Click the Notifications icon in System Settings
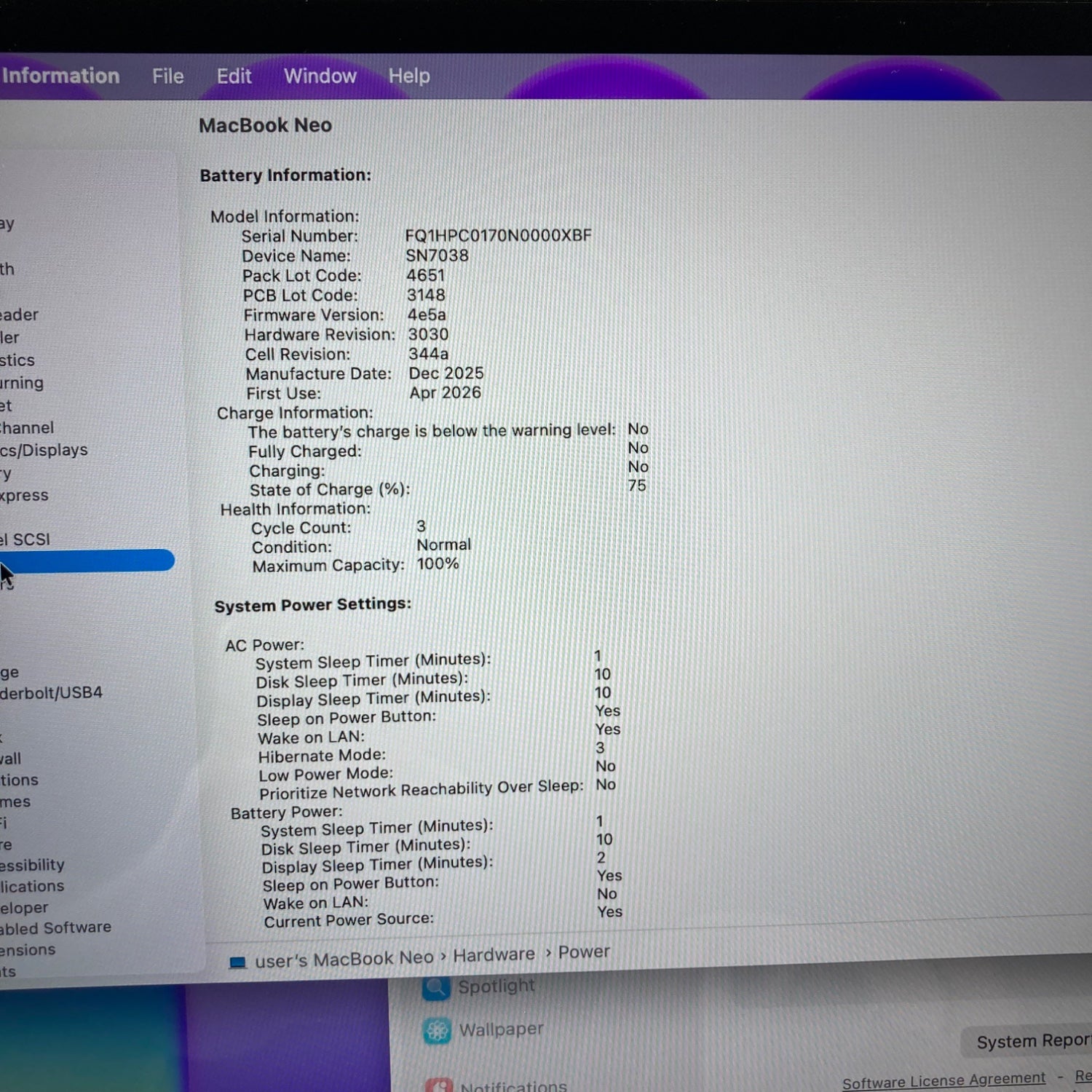The image size is (1092, 1092). [x=439, y=1085]
